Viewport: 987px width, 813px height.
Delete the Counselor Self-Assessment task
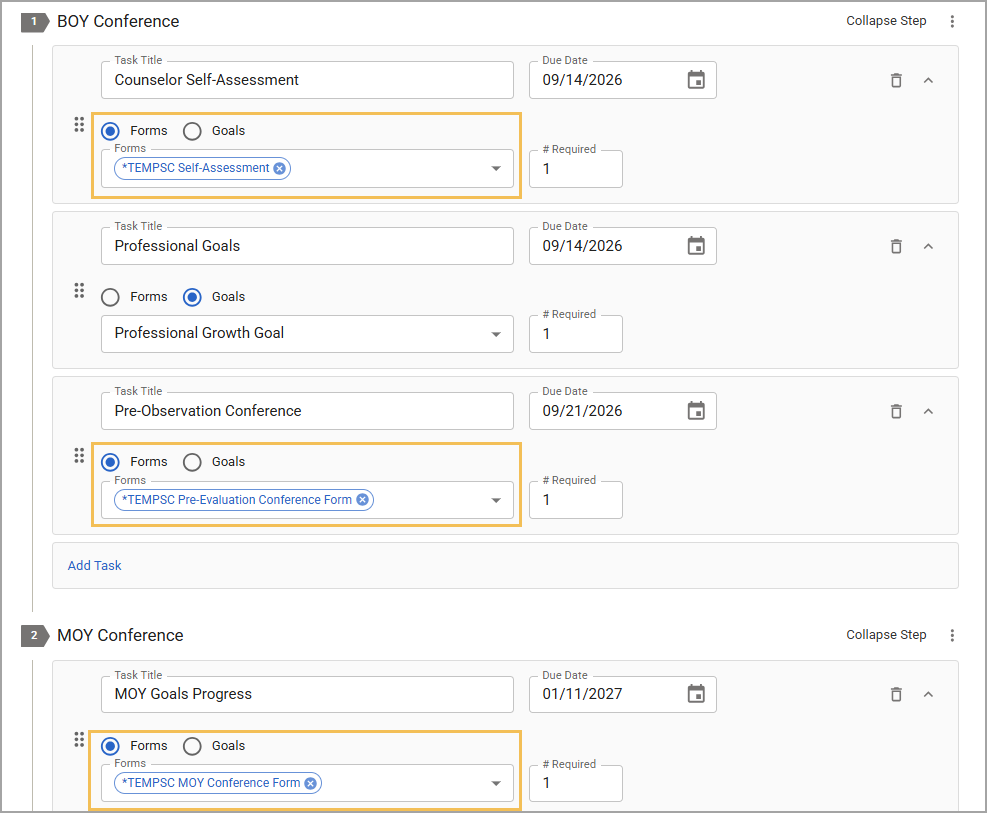(x=896, y=81)
